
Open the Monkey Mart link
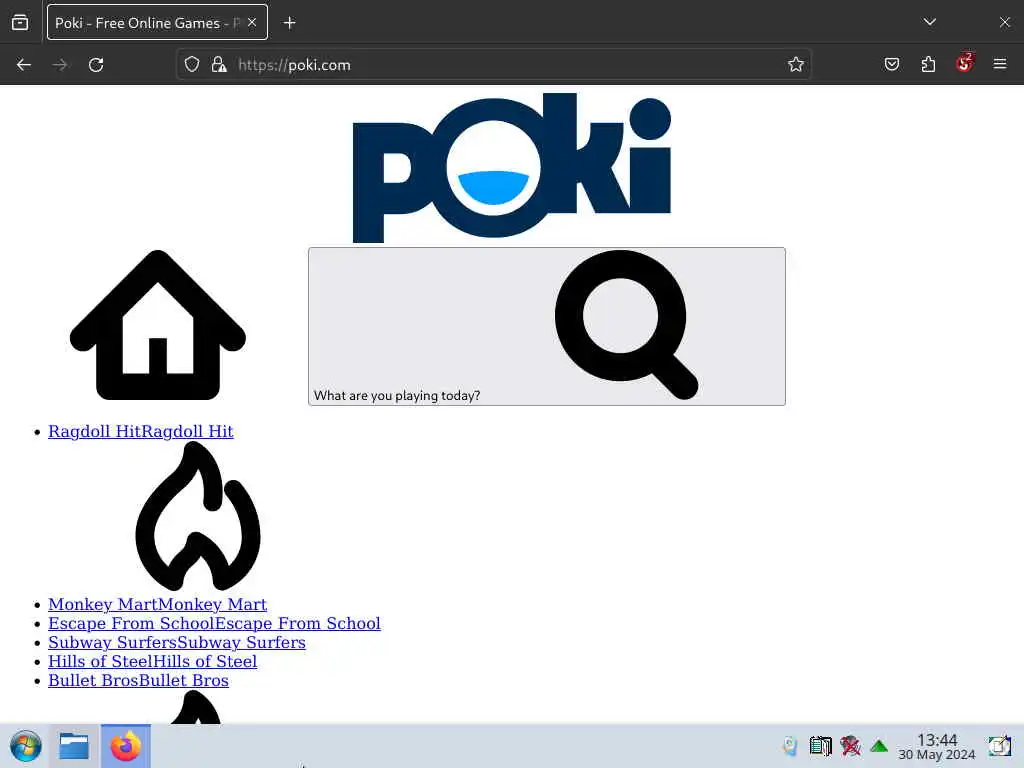click(x=157, y=605)
